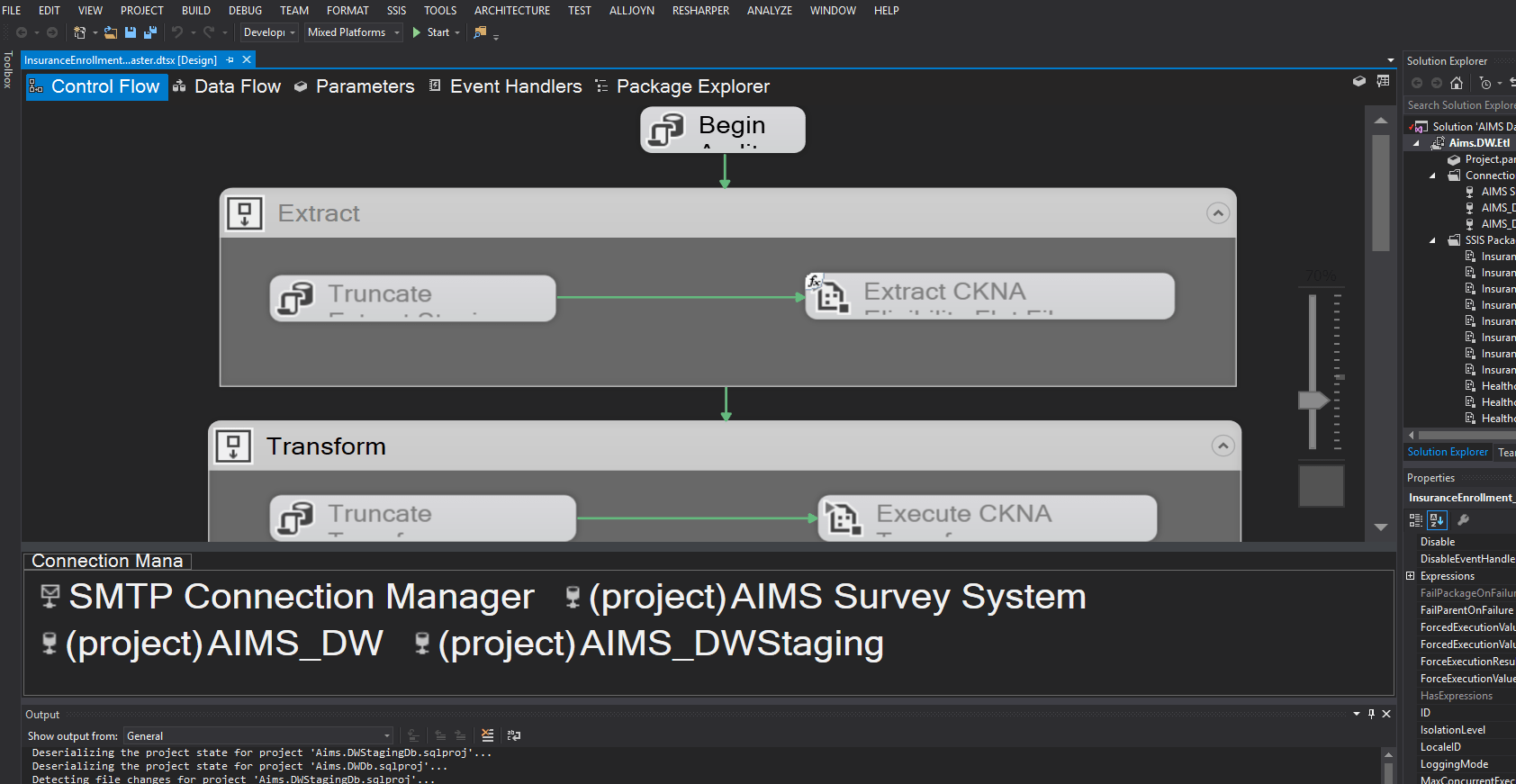Viewport: 1516px width, 784px height.
Task: Select the Execute CKNA task icon
Action: pos(843,518)
